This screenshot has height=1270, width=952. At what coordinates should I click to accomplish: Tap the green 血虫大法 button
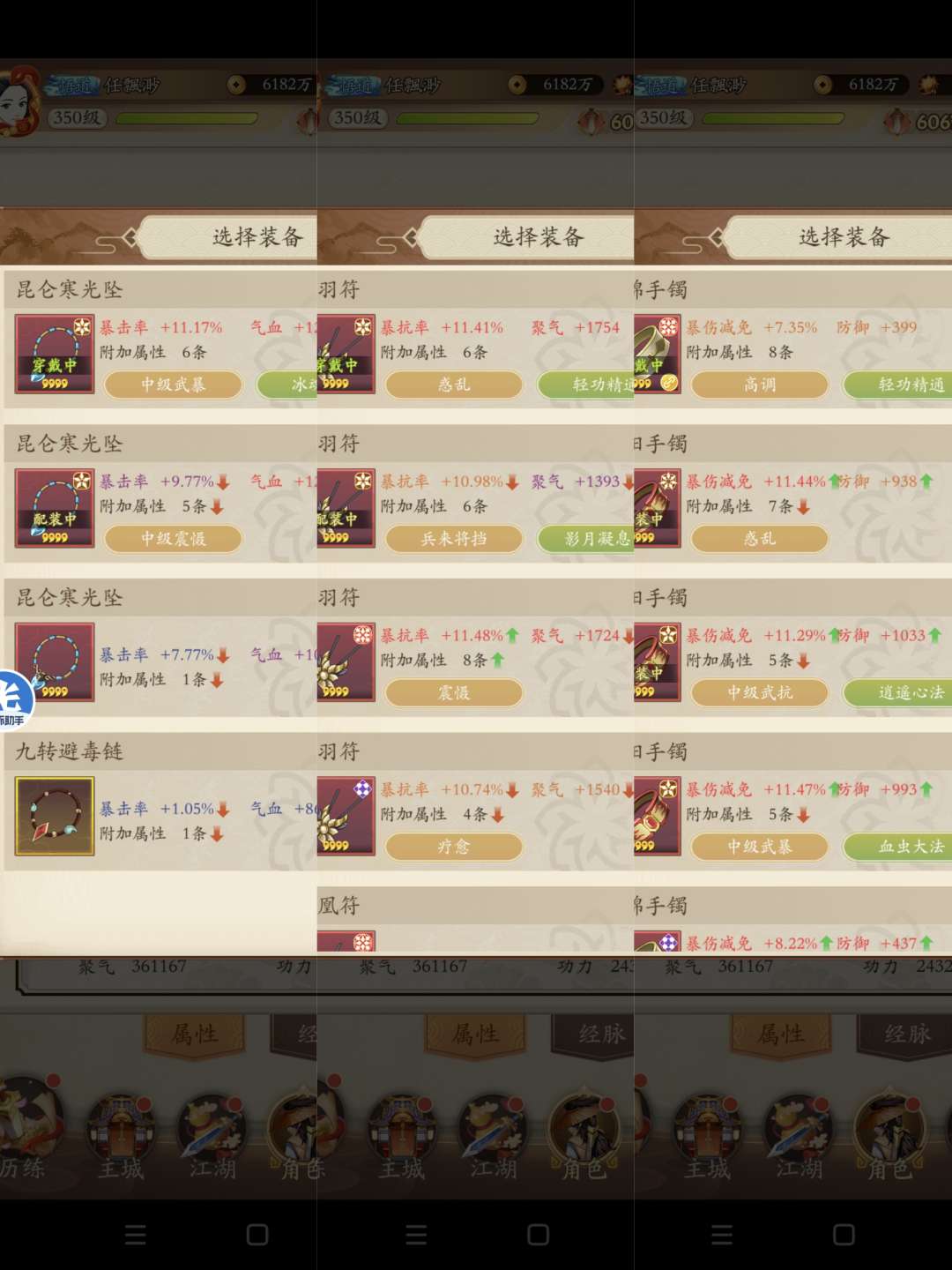click(x=897, y=847)
